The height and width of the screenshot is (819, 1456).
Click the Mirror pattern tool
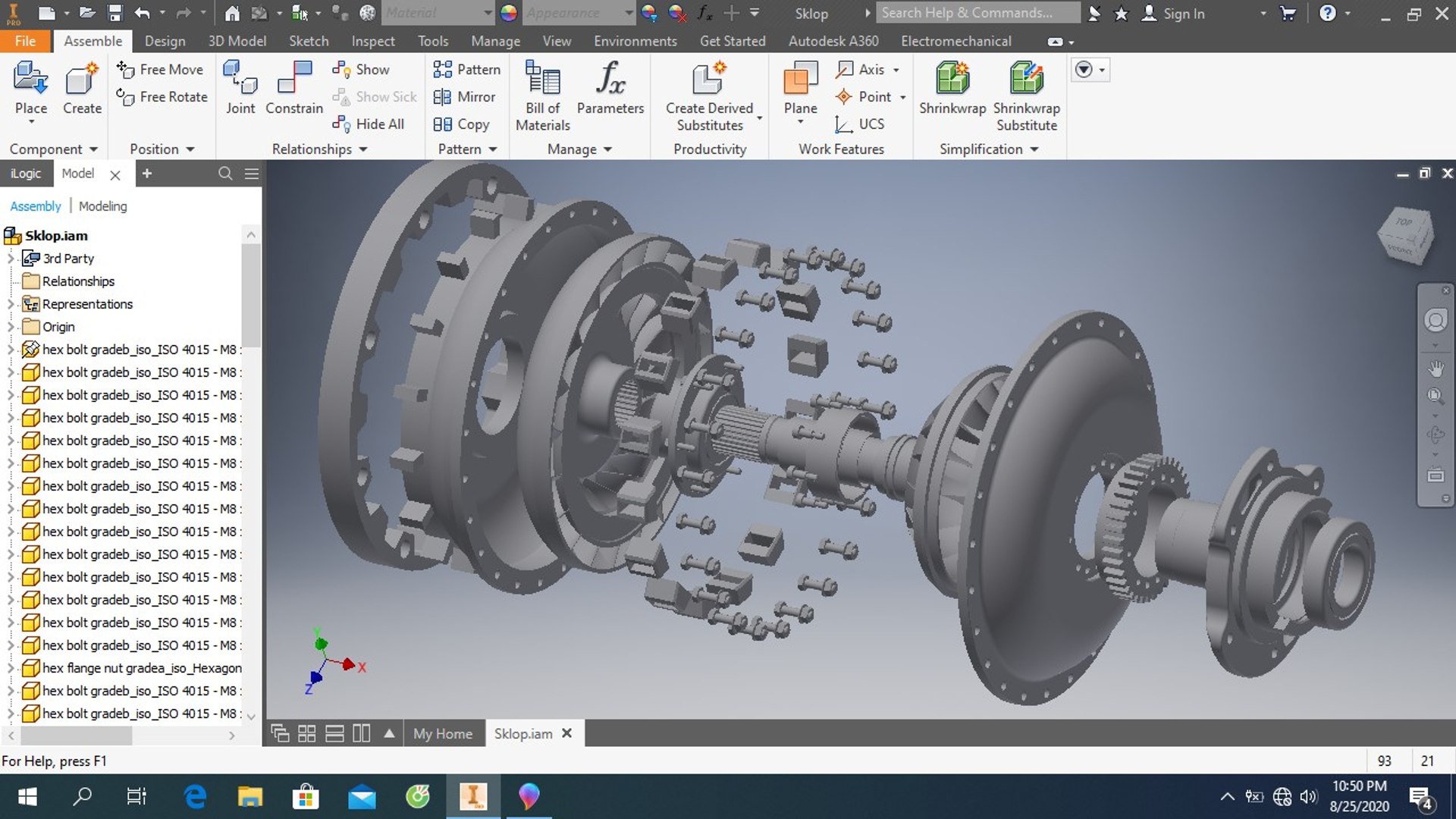coord(463,96)
